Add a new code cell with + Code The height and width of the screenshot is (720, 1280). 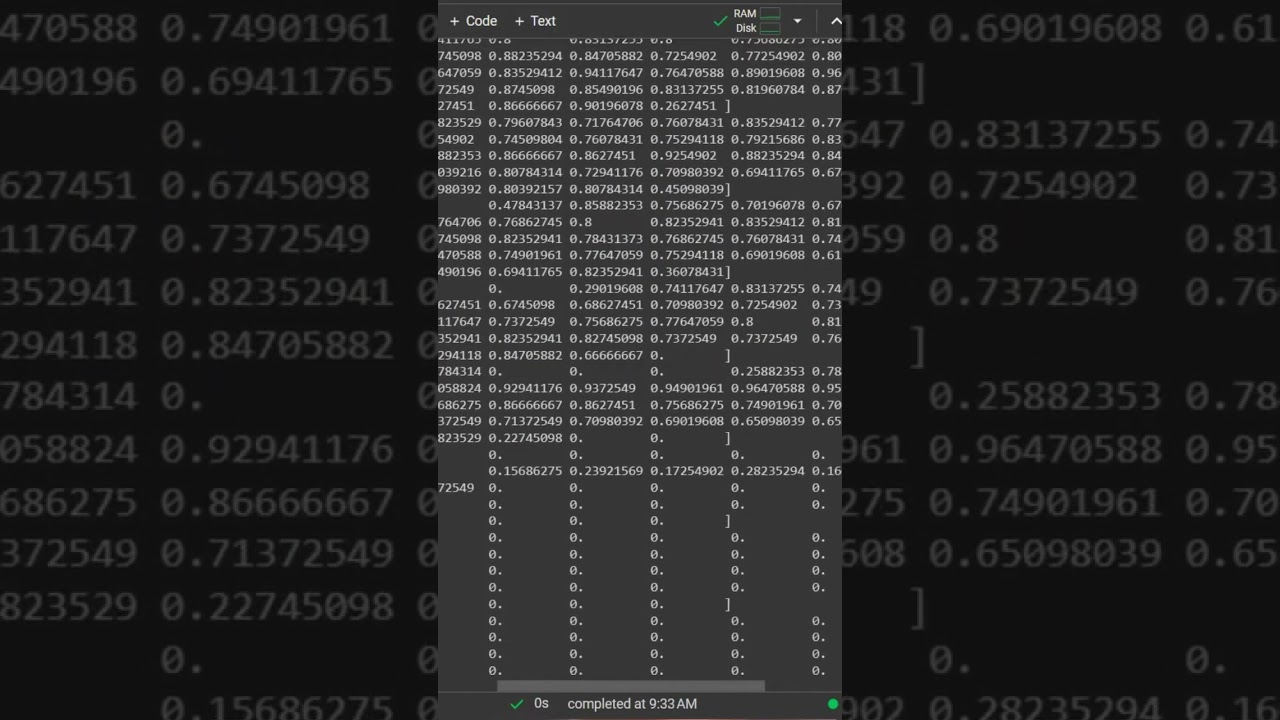(473, 21)
